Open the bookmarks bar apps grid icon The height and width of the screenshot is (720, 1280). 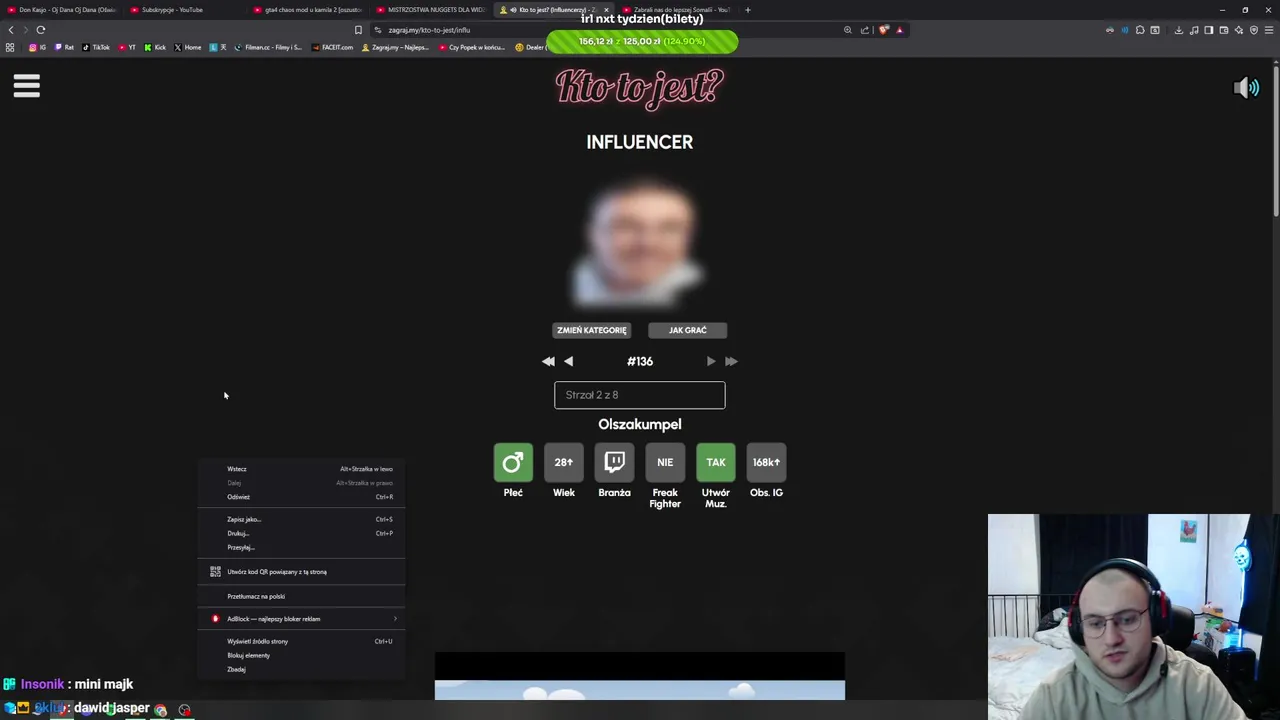10,47
